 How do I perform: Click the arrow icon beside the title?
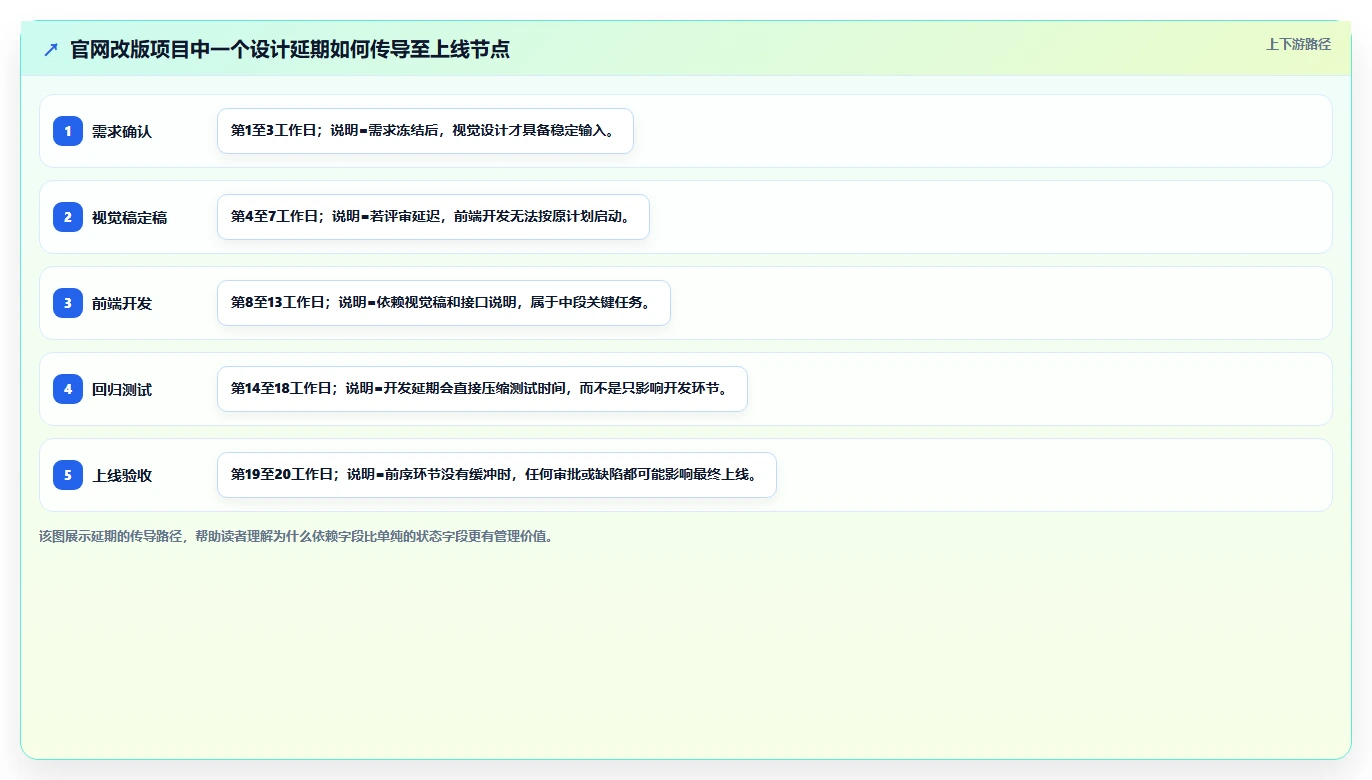51,49
